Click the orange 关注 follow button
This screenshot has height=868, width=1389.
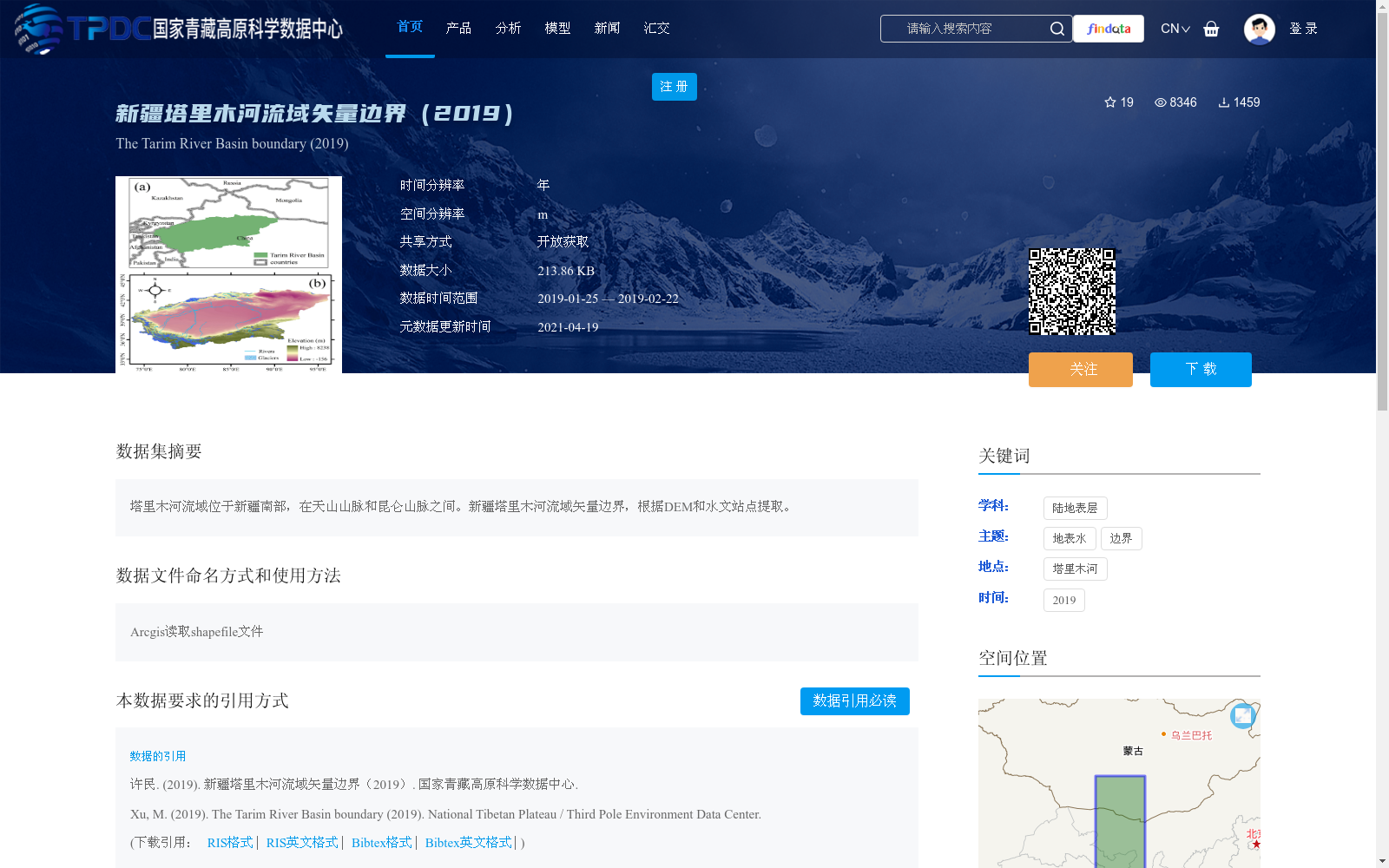1081,370
